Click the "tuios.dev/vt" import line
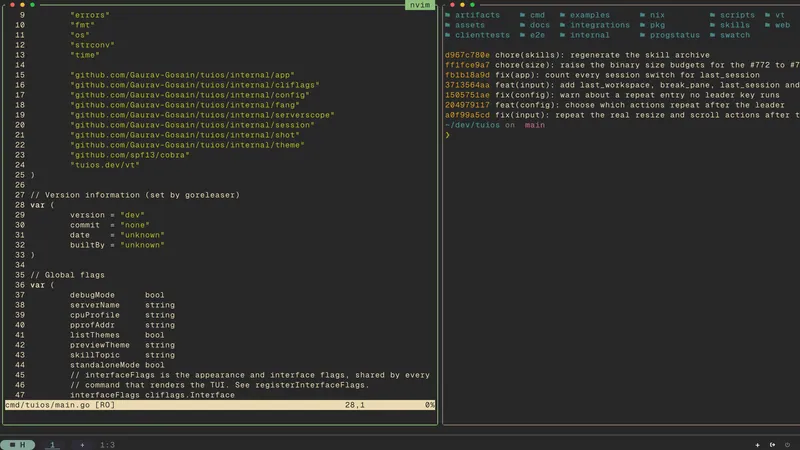 pos(105,165)
